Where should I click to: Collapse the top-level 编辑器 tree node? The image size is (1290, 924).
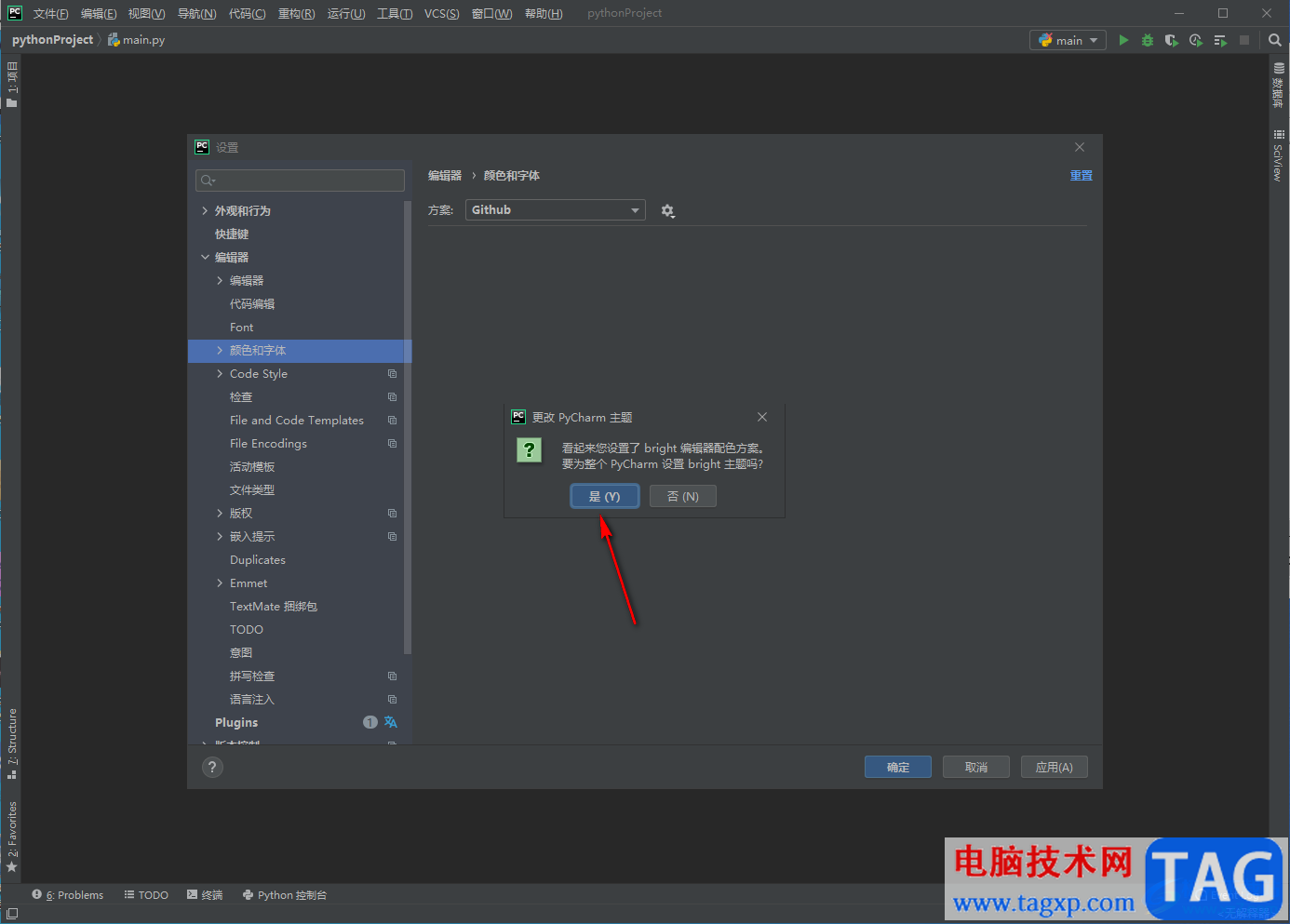205,258
